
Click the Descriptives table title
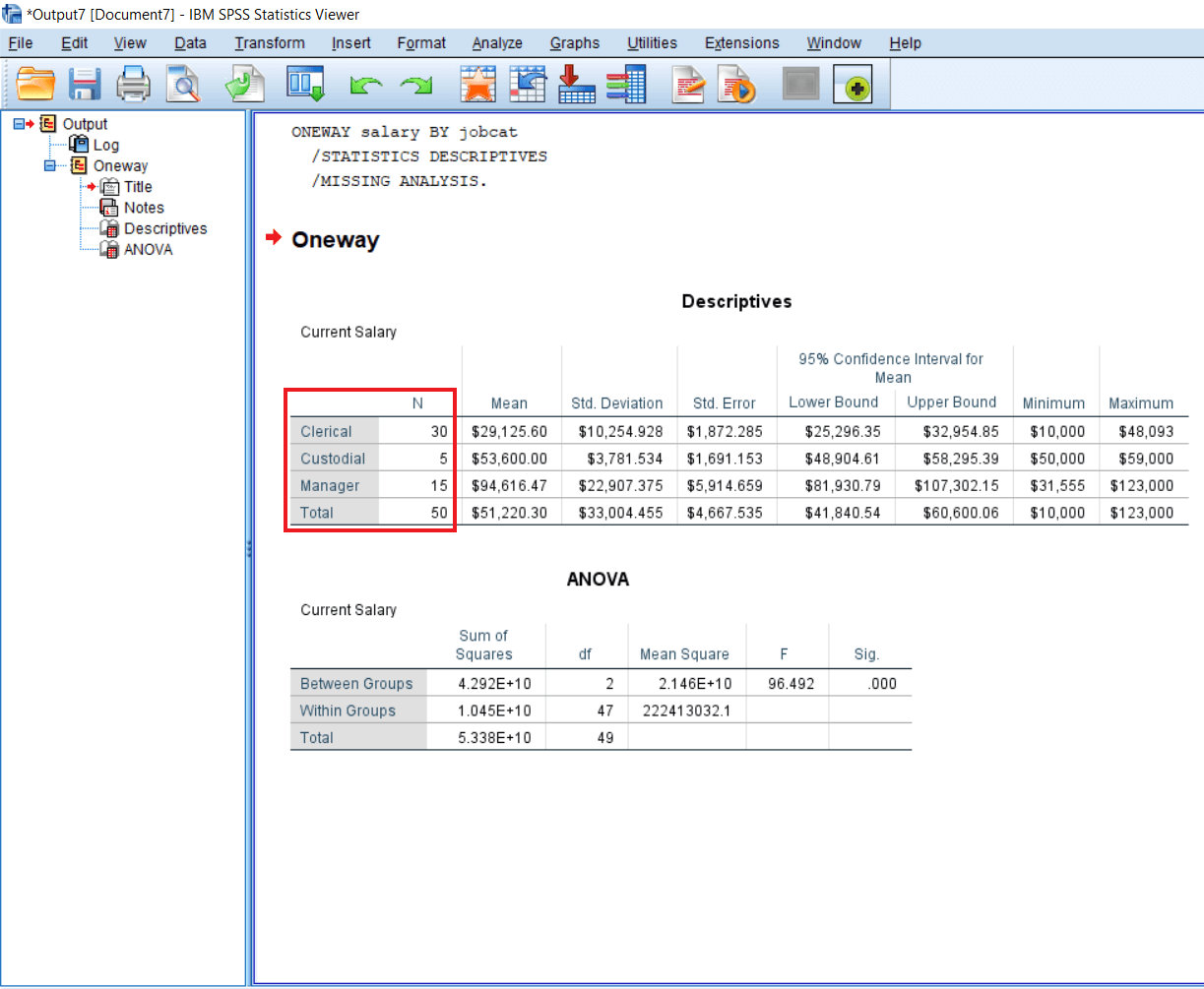(x=736, y=302)
